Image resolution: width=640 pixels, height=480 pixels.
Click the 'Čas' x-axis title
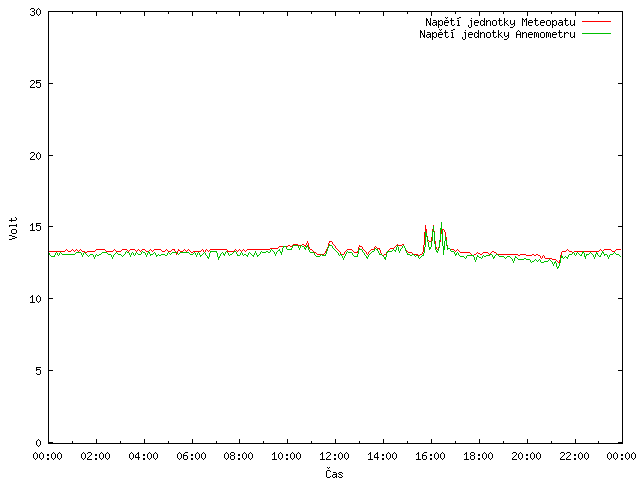(x=334, y=473)
